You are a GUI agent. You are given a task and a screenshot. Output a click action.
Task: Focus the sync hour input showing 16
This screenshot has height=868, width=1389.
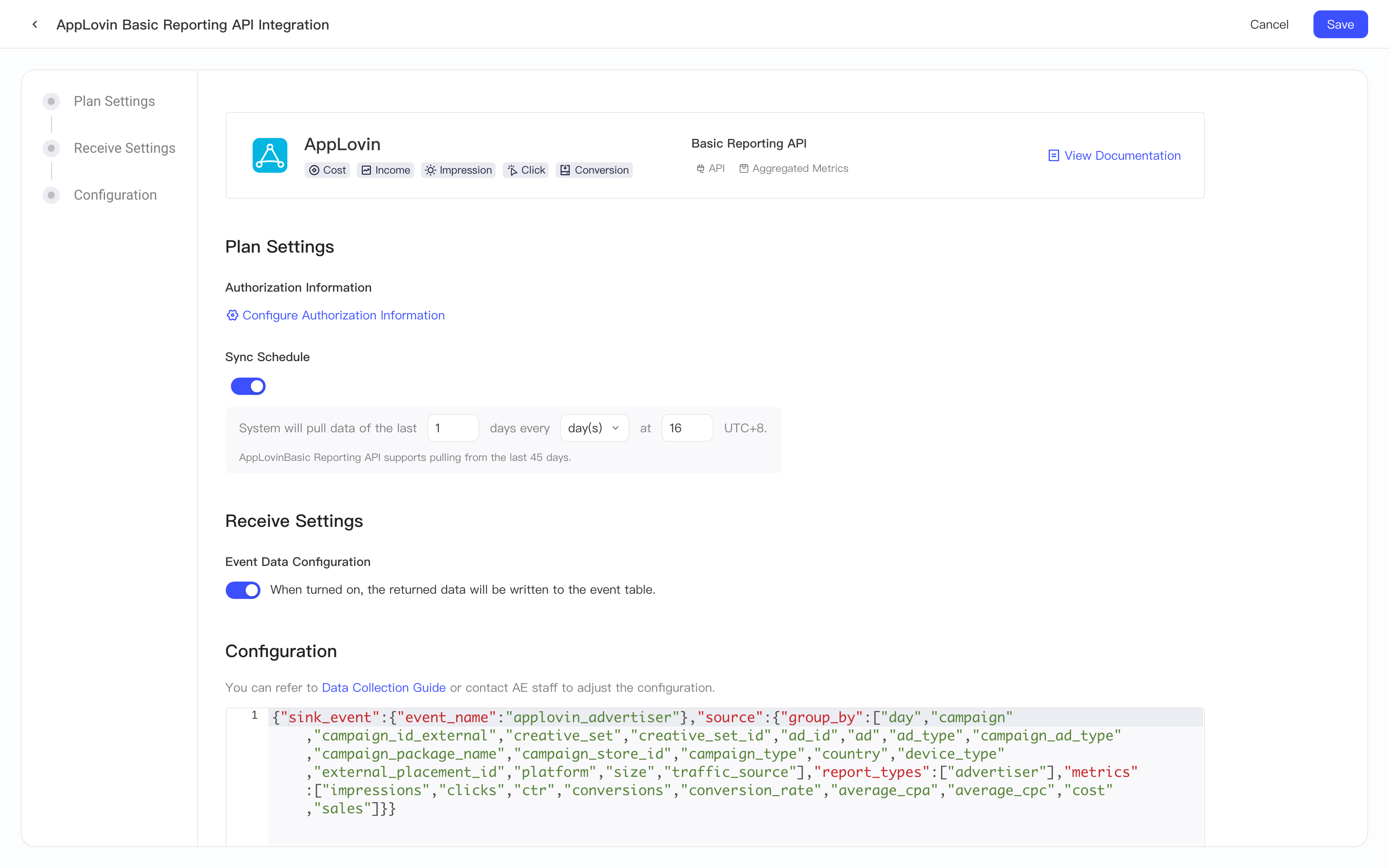pyautogui.click(x=687, y=427)
